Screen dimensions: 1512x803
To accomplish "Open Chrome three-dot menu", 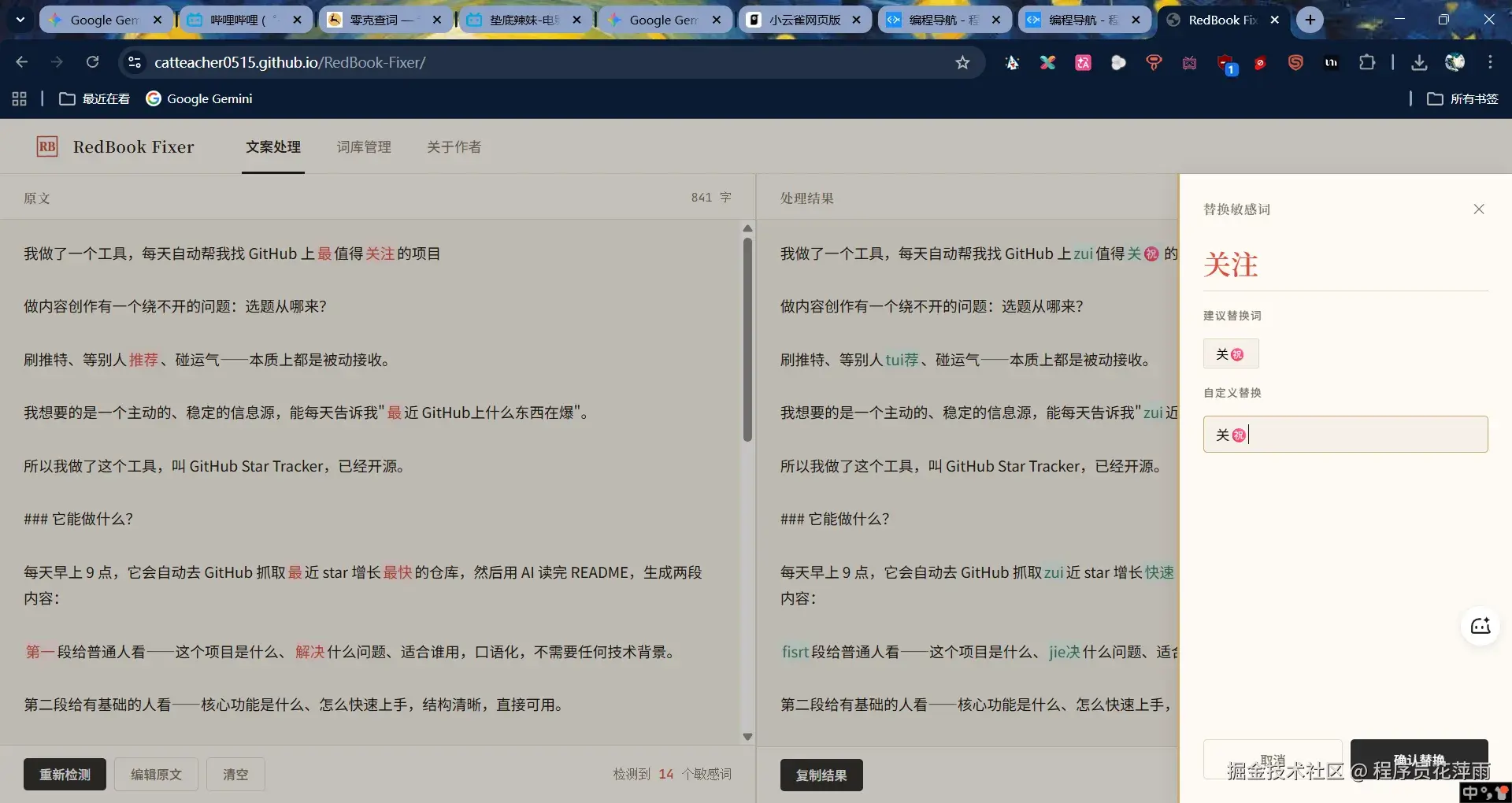I will (x=1490, y=62).
